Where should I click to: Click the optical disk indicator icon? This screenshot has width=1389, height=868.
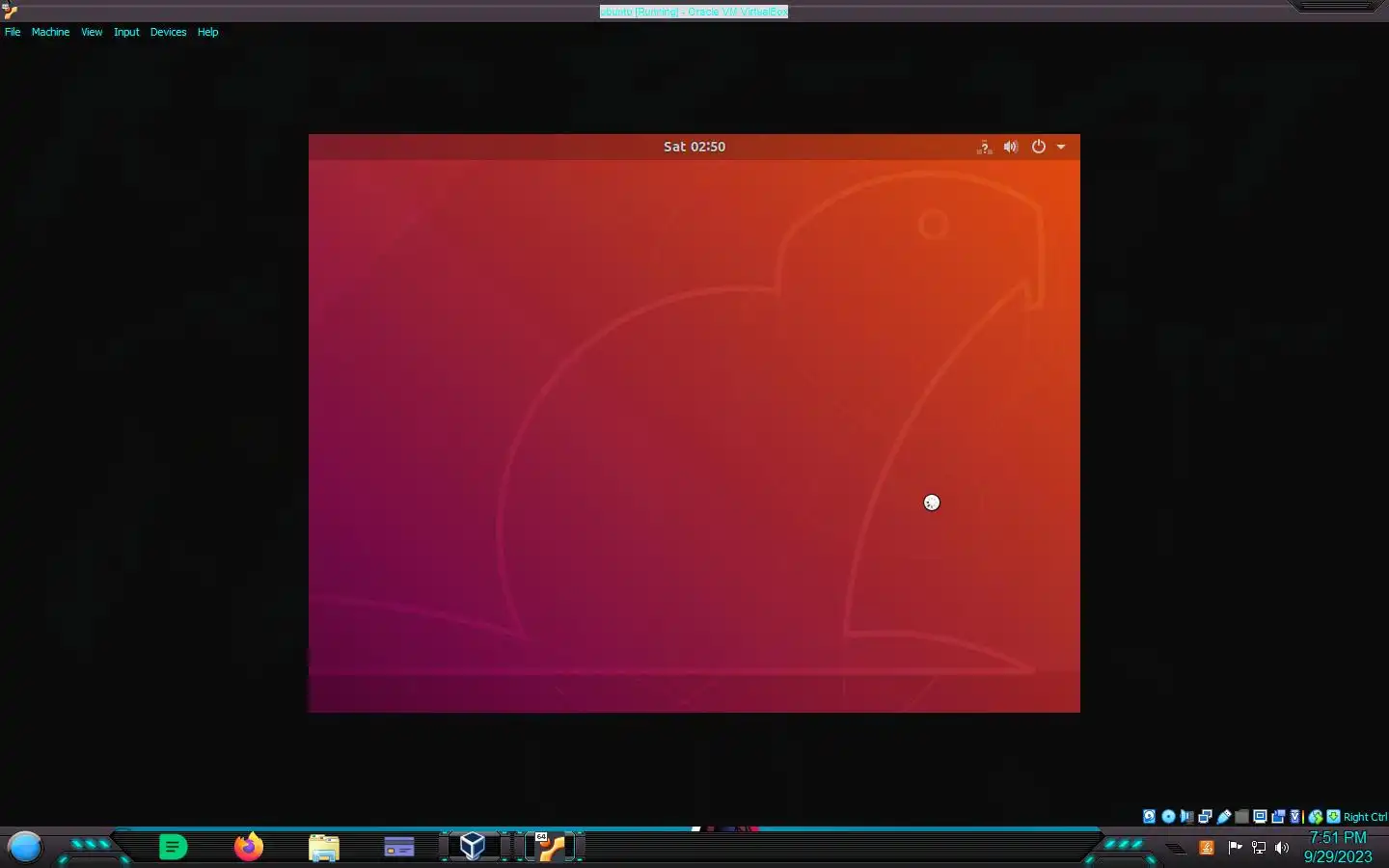(1168, 817)
